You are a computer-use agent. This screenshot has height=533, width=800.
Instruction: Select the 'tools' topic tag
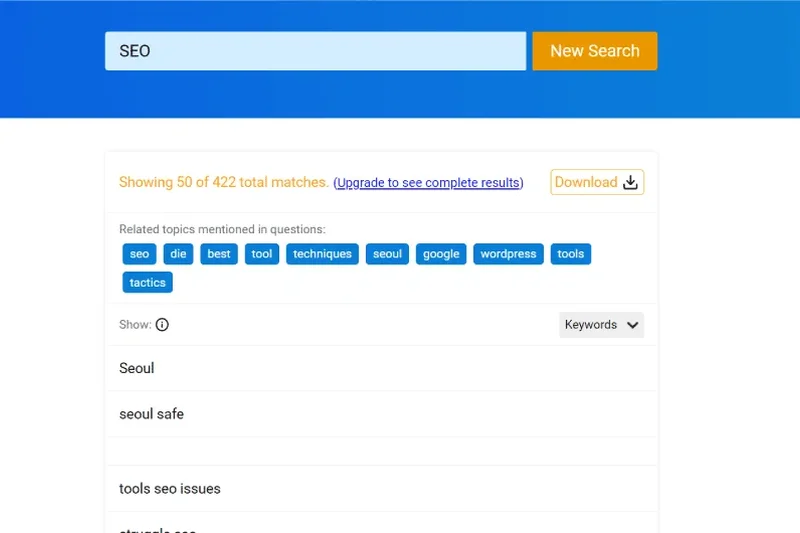(x=571, y=254)
